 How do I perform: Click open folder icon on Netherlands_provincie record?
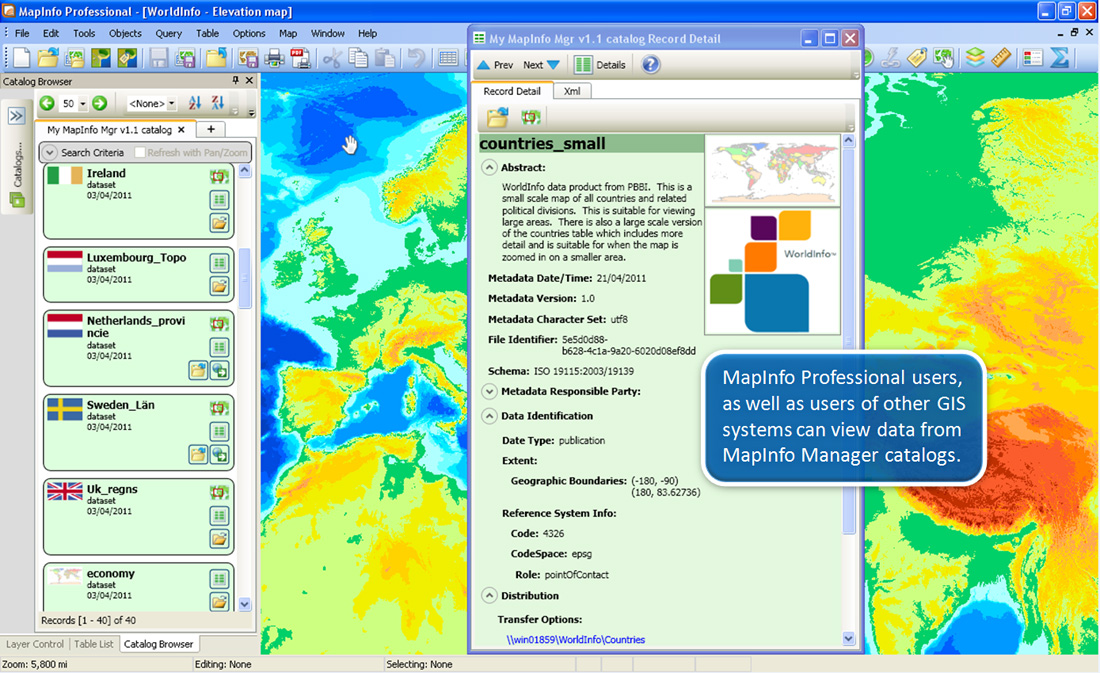[x=199, y=371]
